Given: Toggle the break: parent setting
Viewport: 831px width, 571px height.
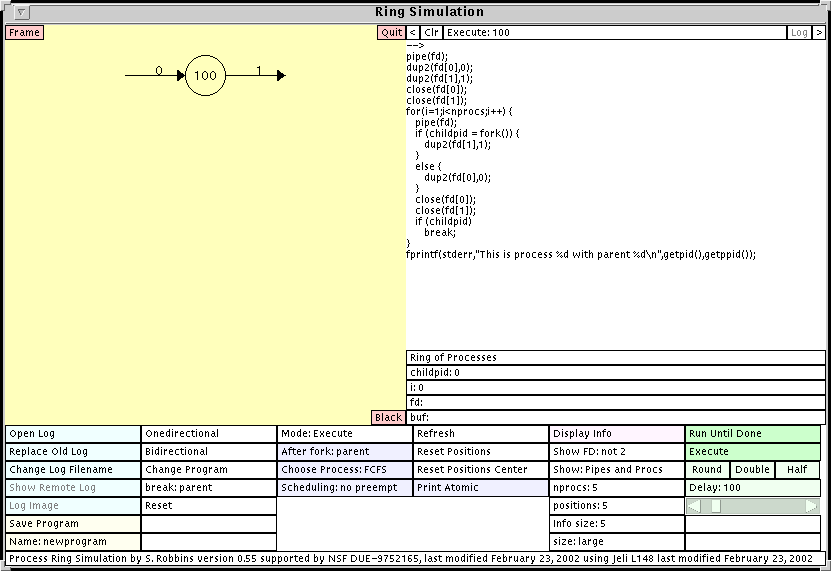Looking at the screenshot, I should pyautogui.click(x=209, y=488).
